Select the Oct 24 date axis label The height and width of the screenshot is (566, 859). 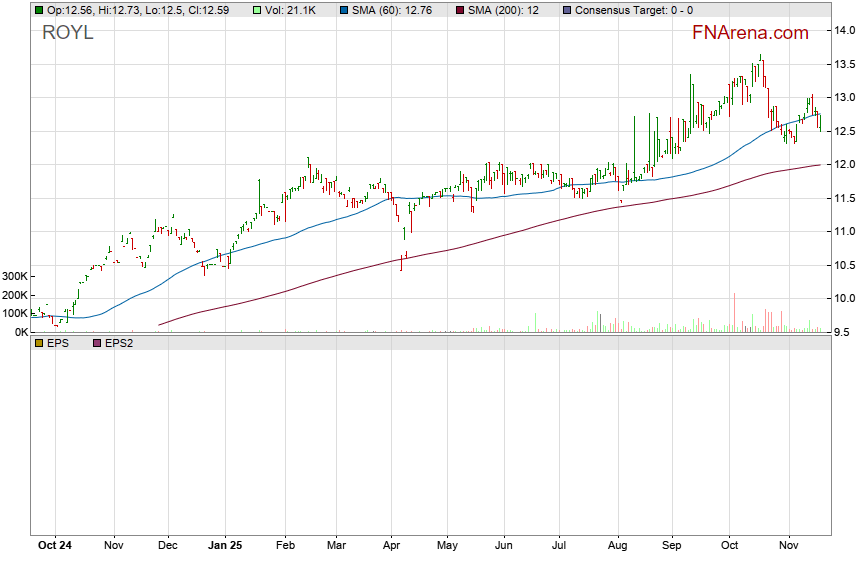pyautogui.click(x=54, y=546)
